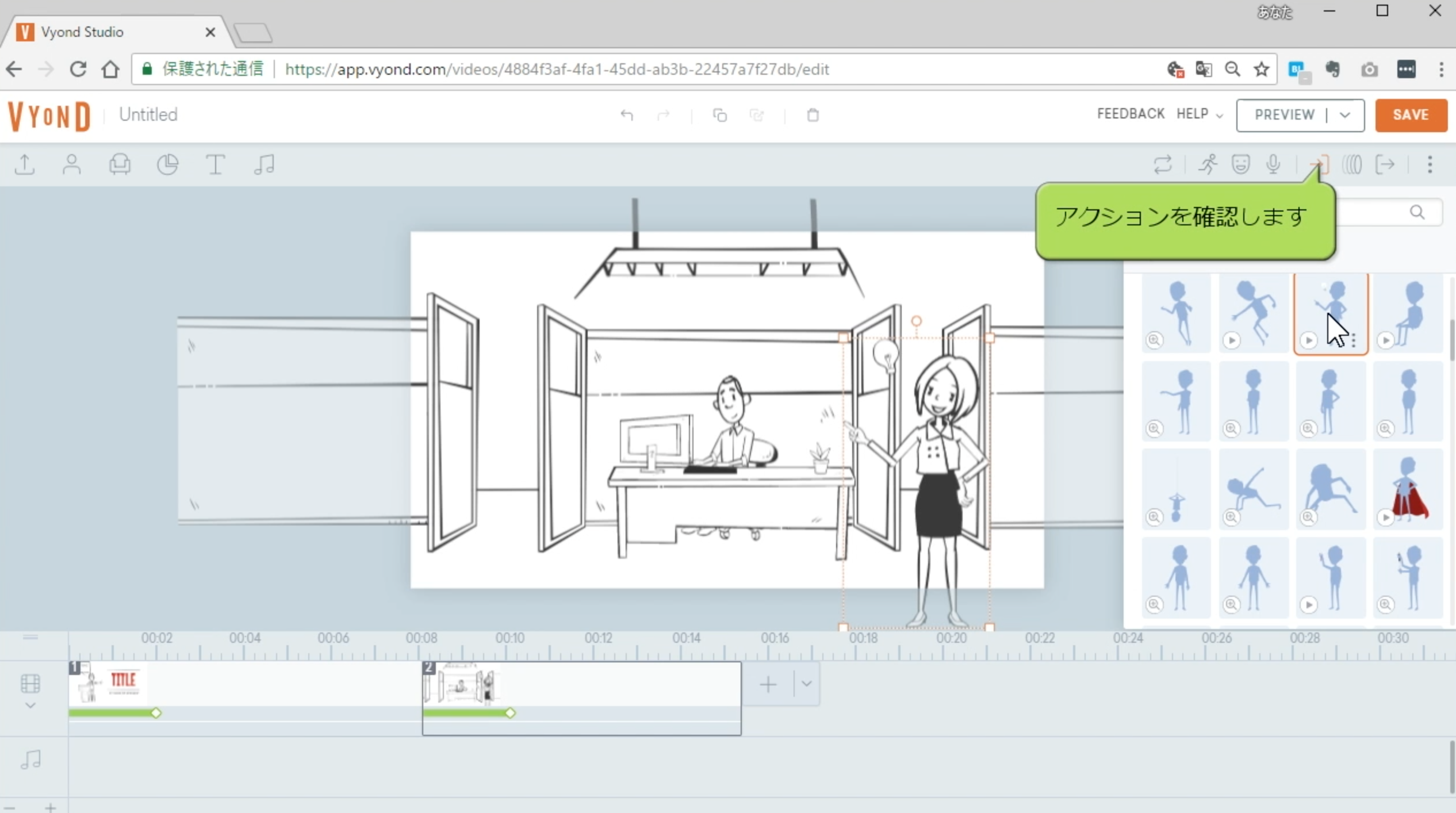Expand the add scene dropdown chevron
Image resolution: width=1456 pixels, height=813 pixels.
coord(806,684)
